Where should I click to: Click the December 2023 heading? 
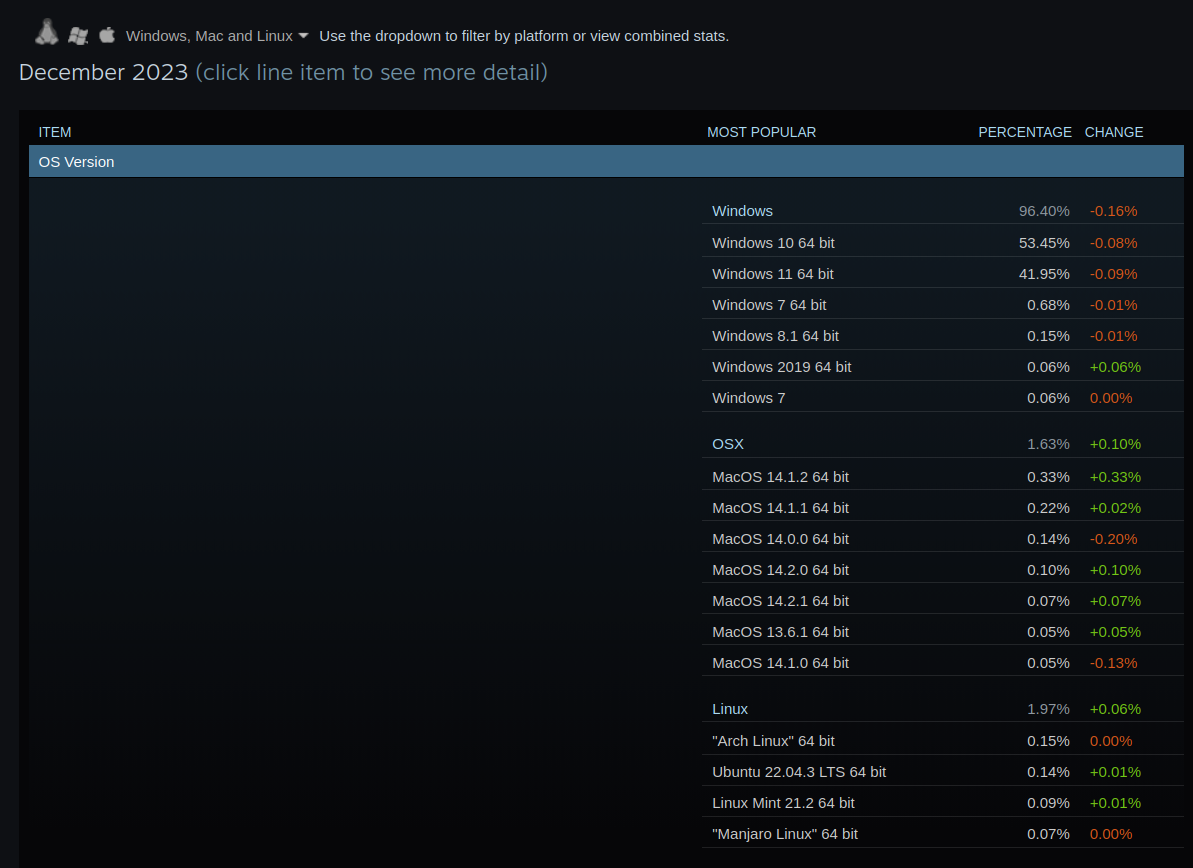tap(103, 72)
